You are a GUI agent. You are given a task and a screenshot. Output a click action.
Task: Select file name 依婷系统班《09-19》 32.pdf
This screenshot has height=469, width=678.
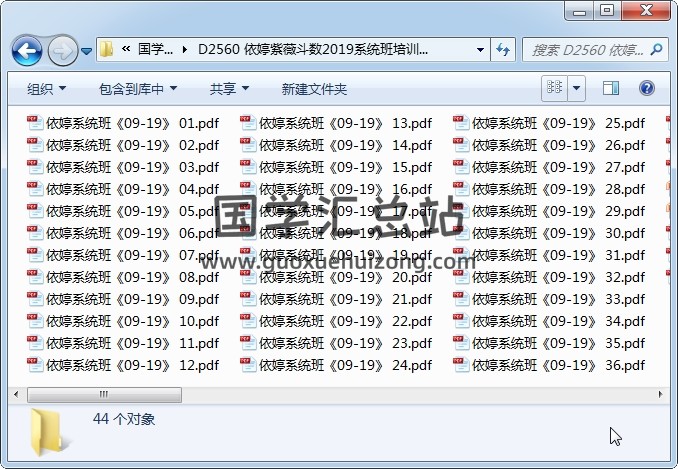click(x=559, y=277)
